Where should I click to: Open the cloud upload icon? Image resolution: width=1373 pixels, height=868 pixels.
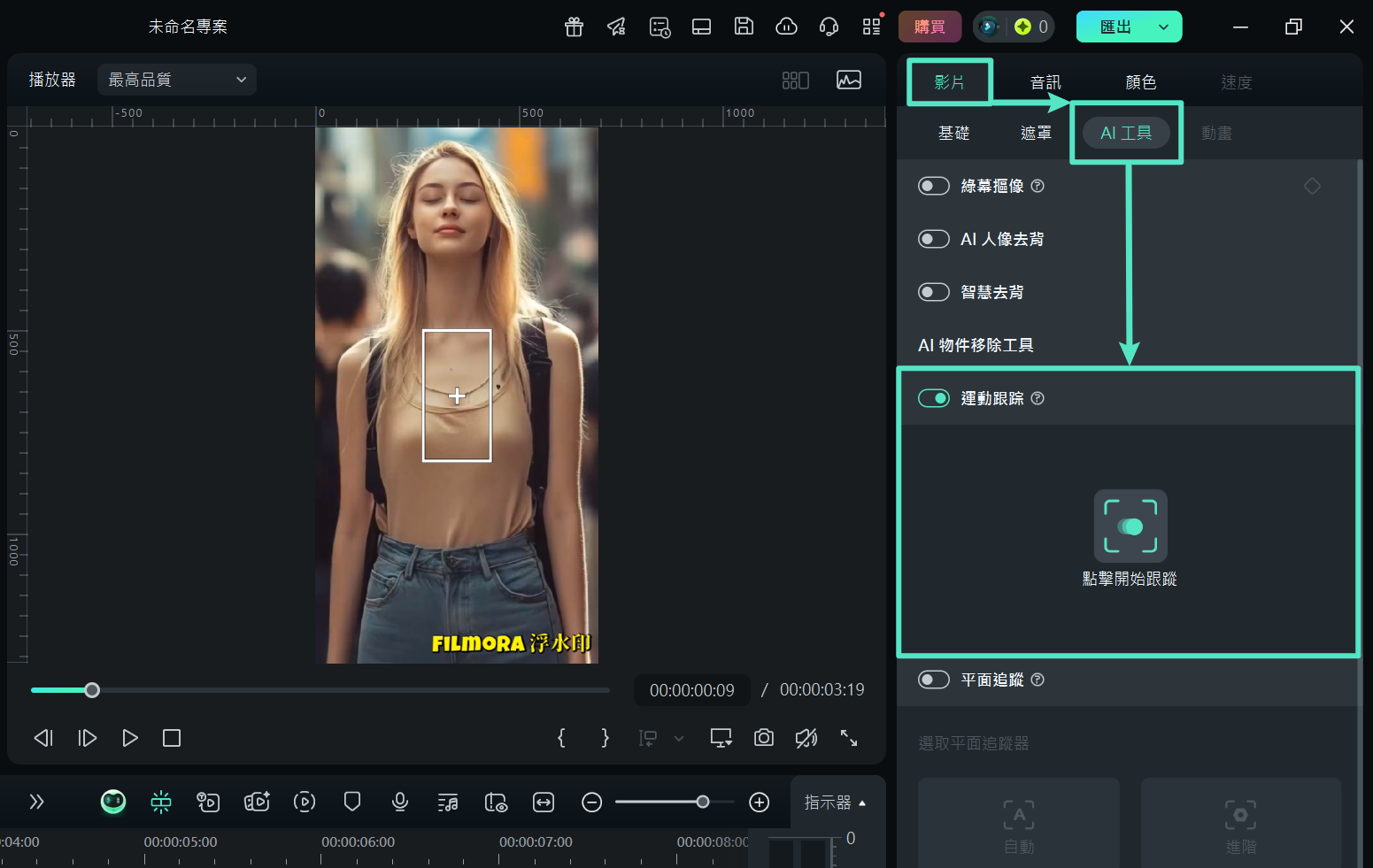tap(786, 27)
